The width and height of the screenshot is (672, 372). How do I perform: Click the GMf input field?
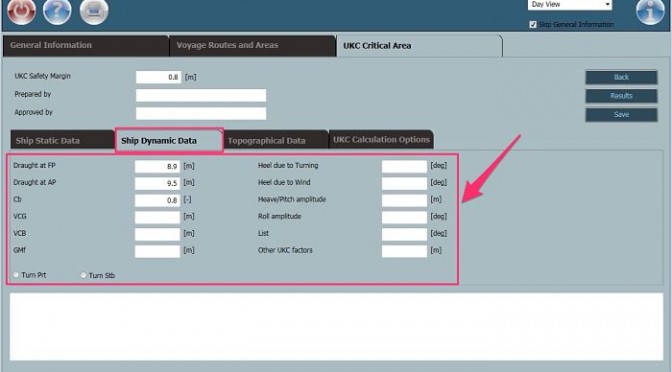point(157,251)
